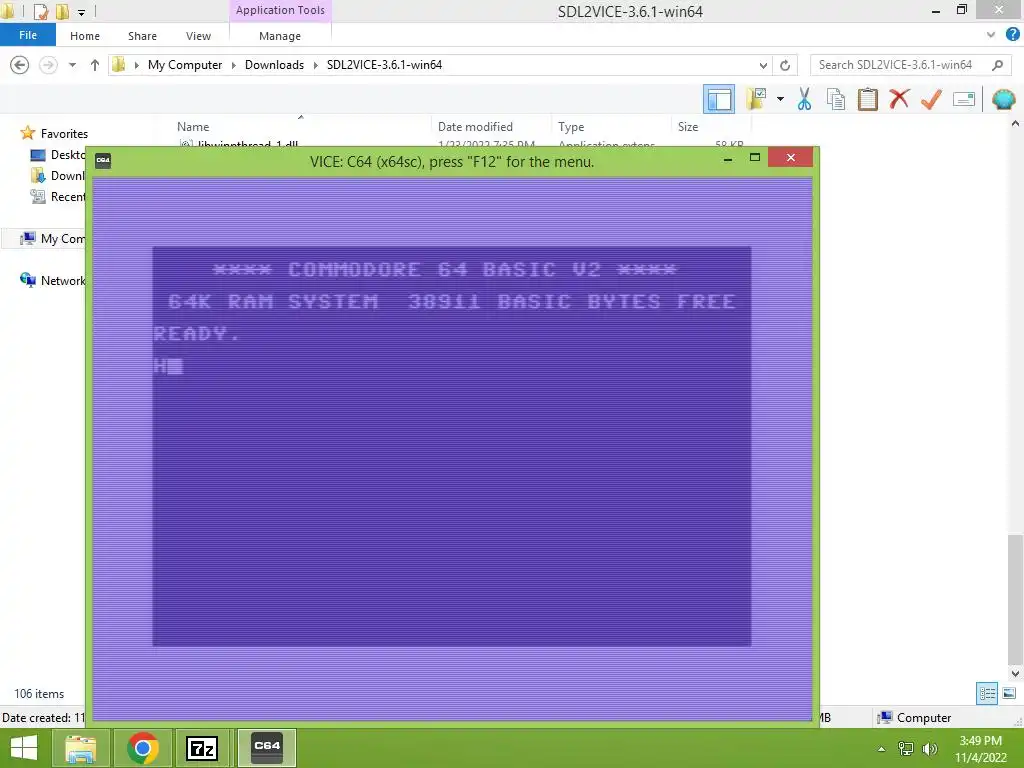
Task: Open the recent locations dropdown arrow
Action: tap(72, 65)
